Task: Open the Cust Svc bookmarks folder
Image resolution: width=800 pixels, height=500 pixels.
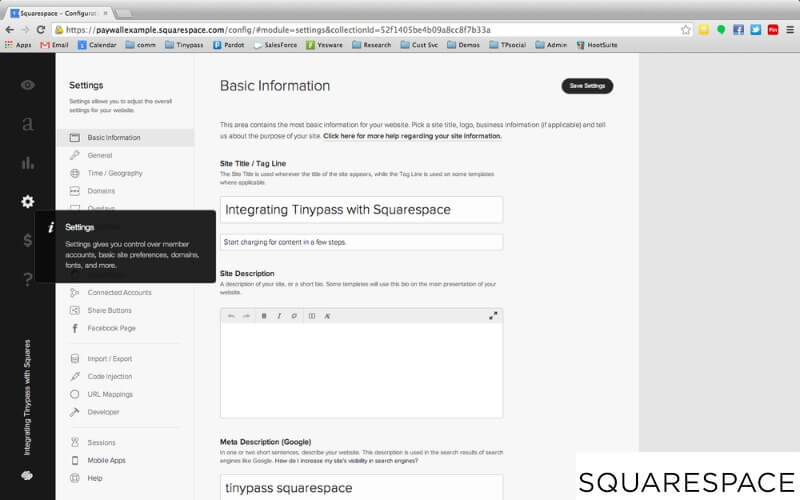Action: tap(419, 45)
